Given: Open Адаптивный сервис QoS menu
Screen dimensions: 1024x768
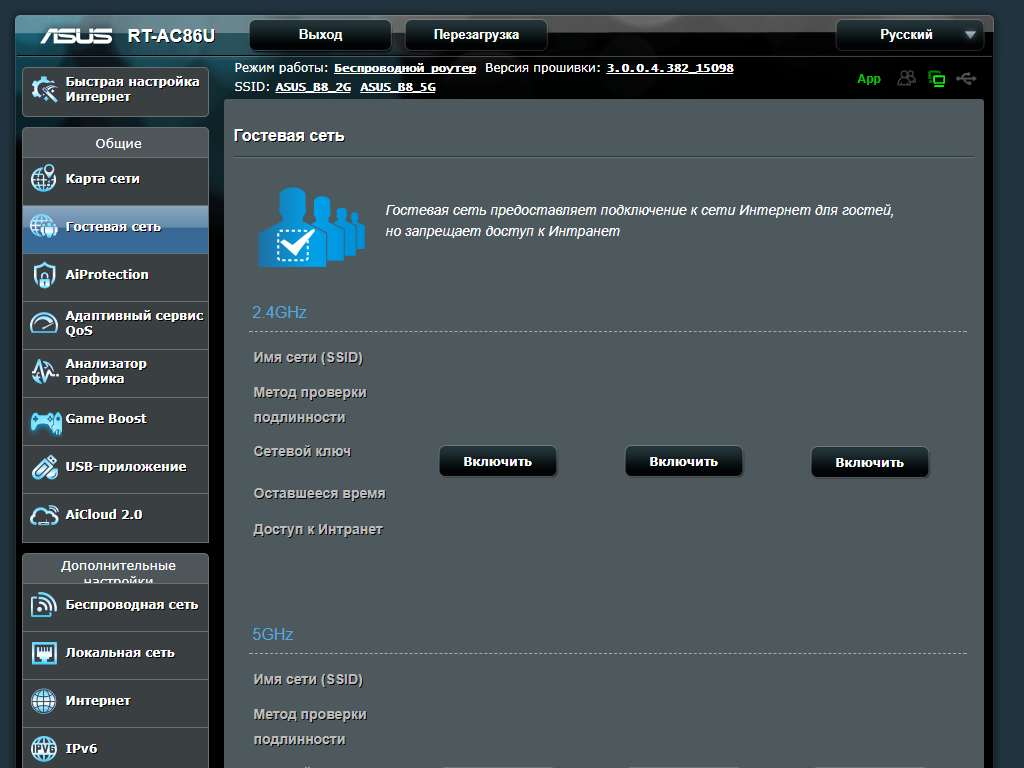Looking at the screenshot, I should click(x=116, y=323).
